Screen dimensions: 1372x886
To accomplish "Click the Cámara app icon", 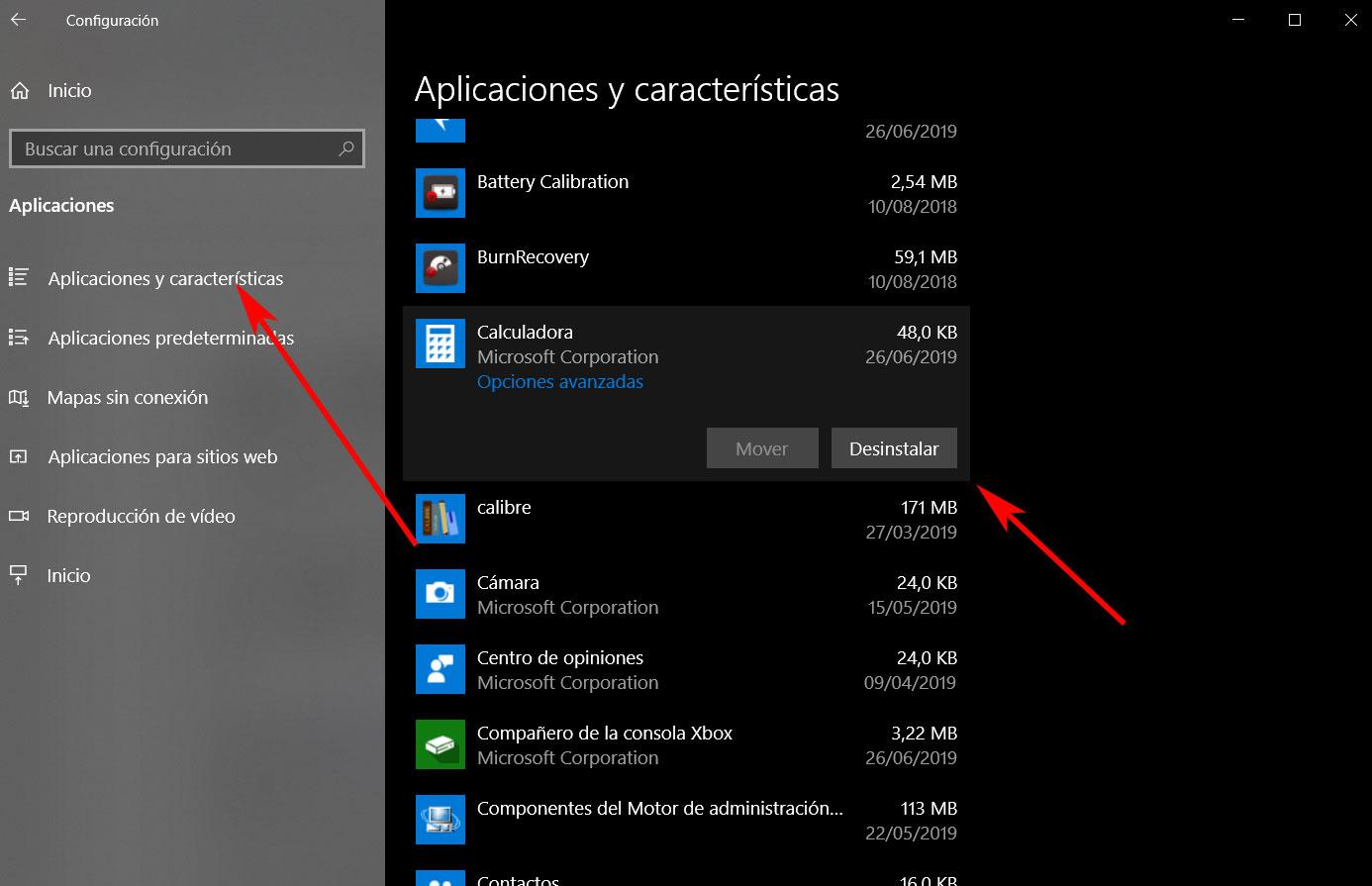I will coord(441,594).
